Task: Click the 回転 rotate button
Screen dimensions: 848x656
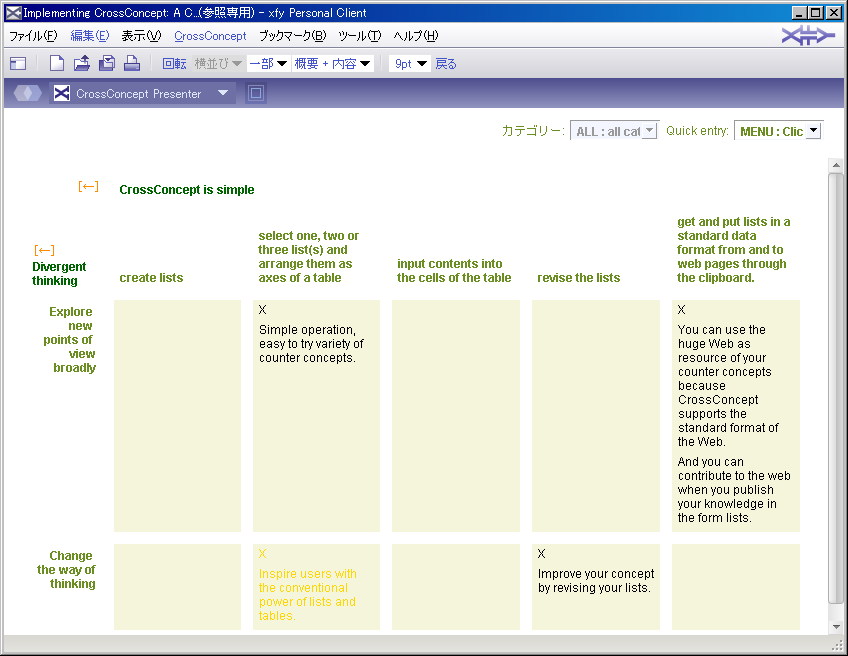Action: coord(174,64)
